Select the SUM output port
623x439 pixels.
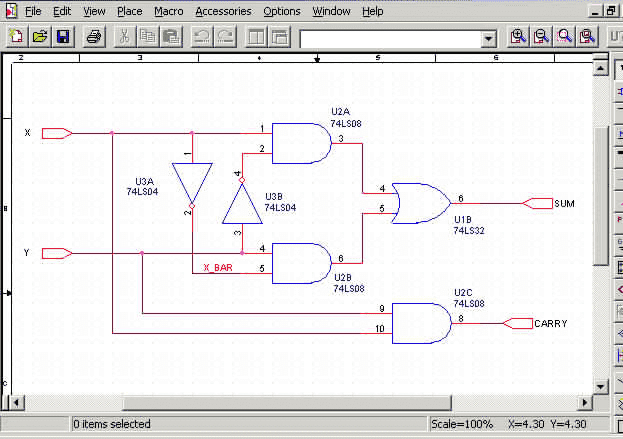tap(536, 203)
